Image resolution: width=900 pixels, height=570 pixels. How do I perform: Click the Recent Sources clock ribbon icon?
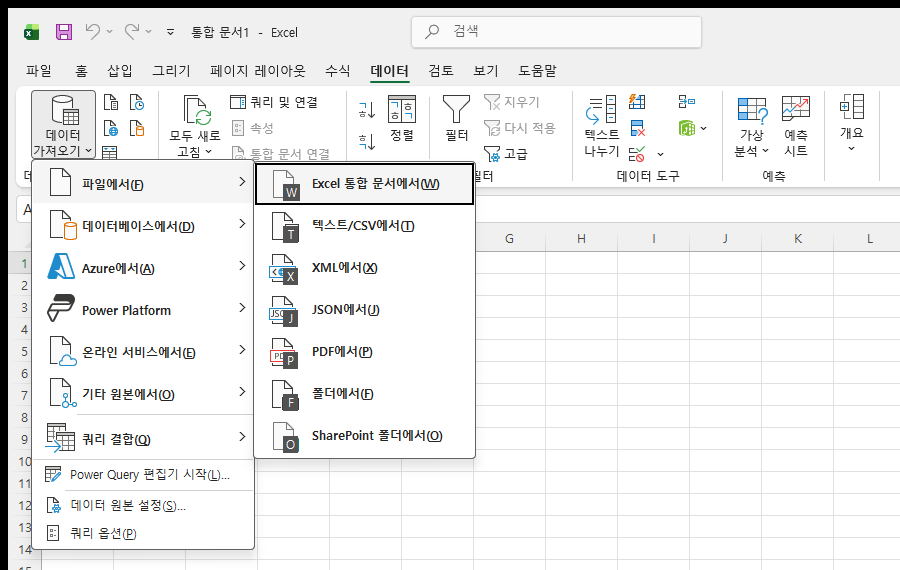[x=137, y=102]
